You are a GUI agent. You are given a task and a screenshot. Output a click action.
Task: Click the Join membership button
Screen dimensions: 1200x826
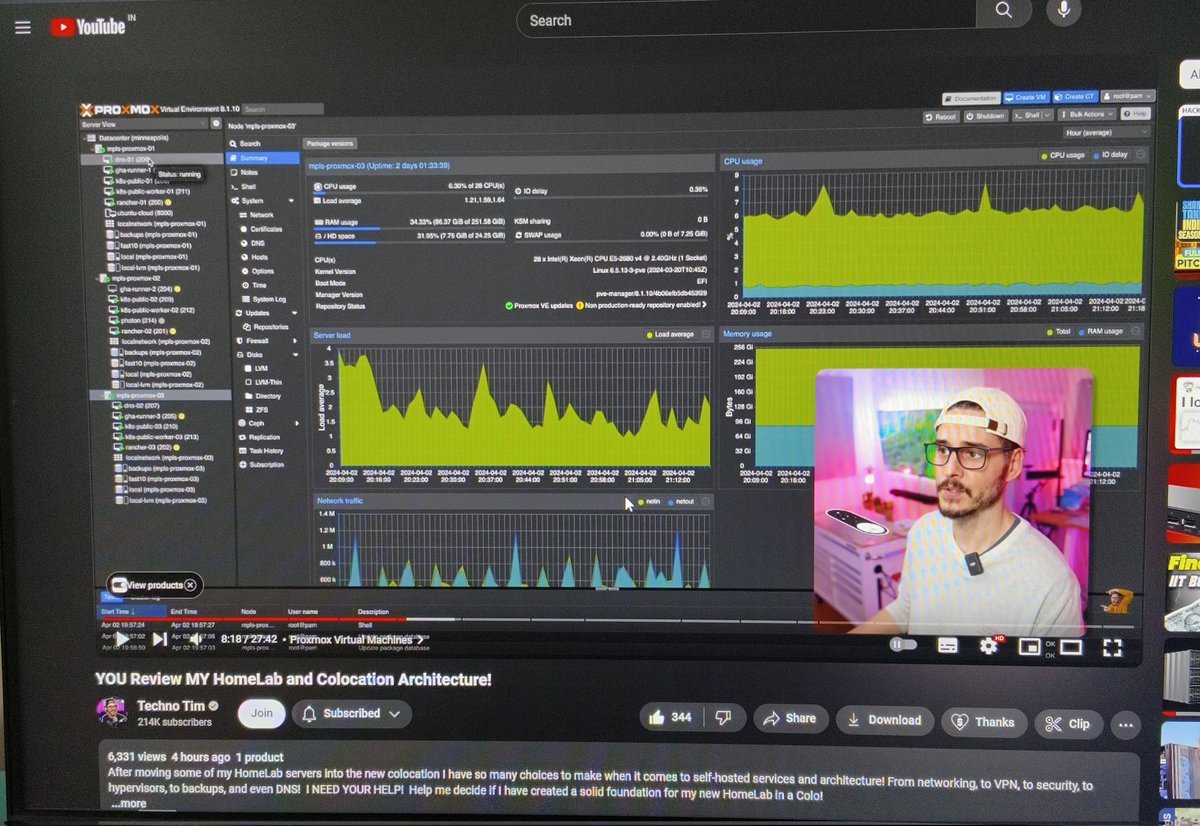(x=261, y=713)
